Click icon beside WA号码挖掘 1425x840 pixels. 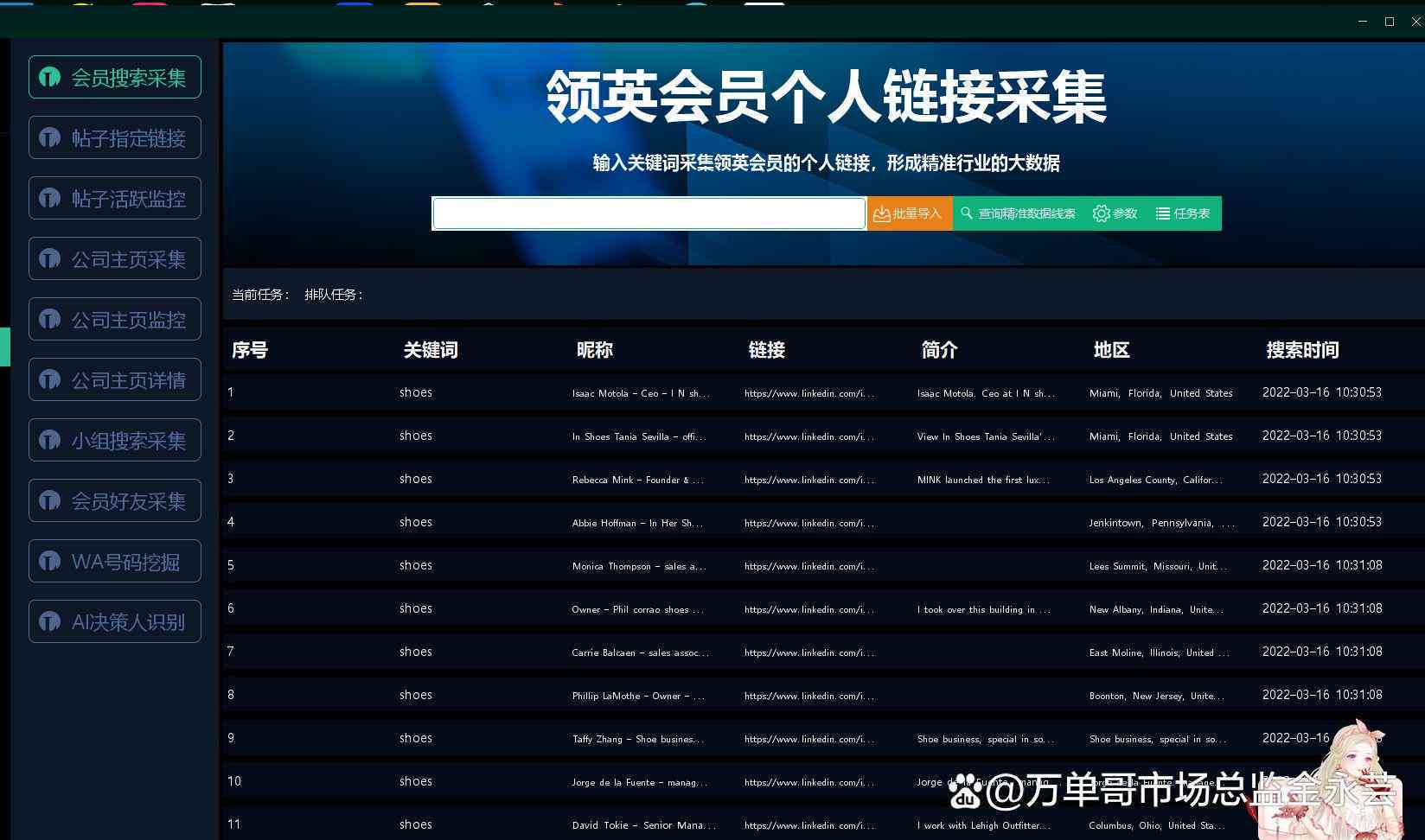click(x=49, y=562)
